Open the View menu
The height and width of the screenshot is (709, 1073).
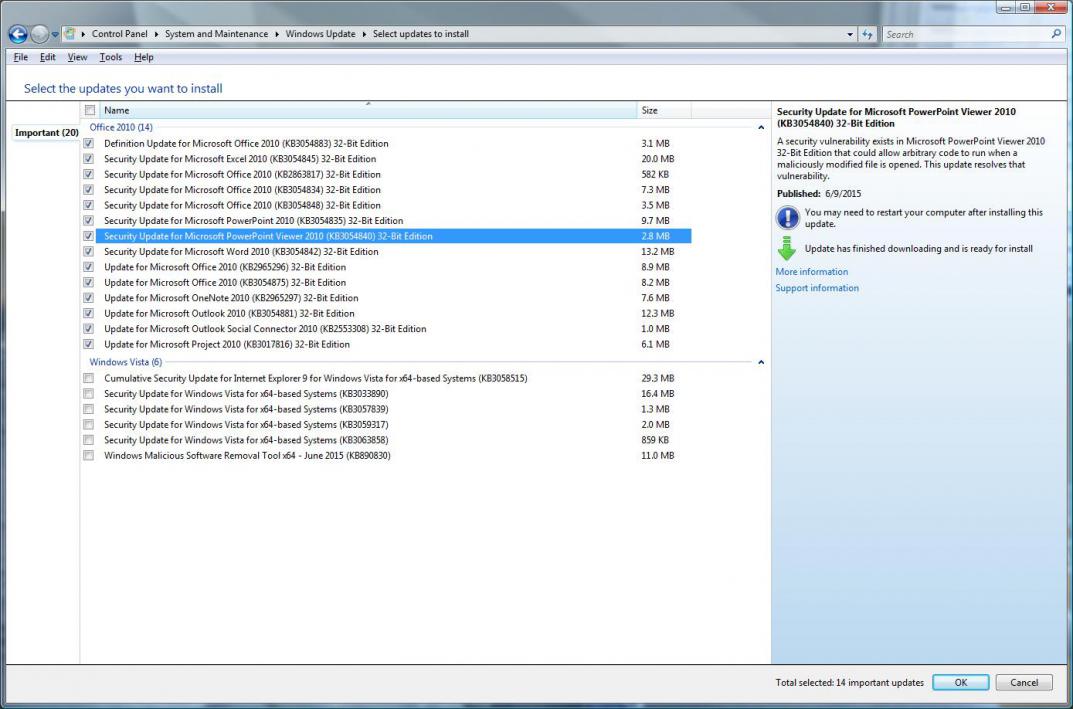[x=77, y=57]
